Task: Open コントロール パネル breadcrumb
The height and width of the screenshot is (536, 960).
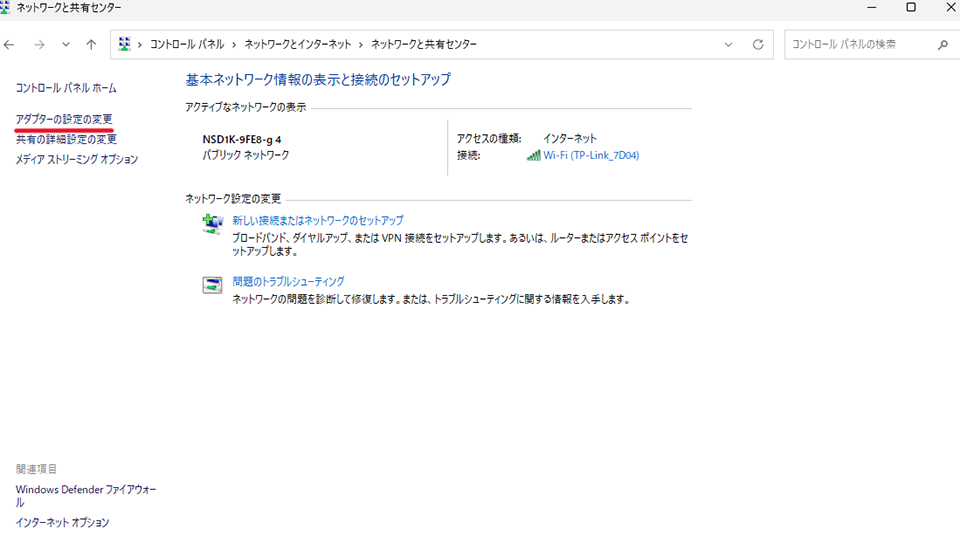Action: pyautogui.click(x=187, y=44)
